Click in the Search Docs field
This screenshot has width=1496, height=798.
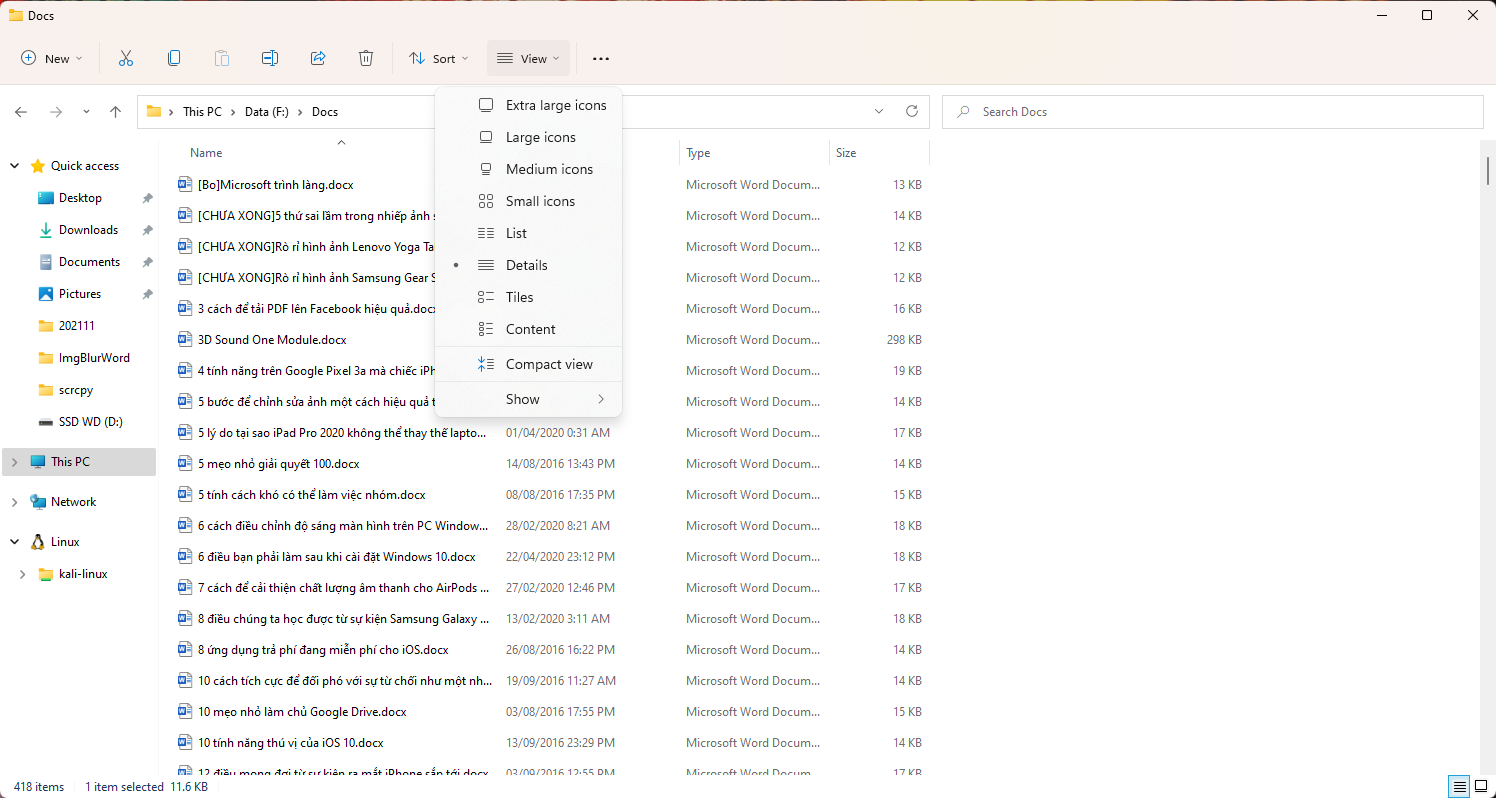pos(1212,112)
